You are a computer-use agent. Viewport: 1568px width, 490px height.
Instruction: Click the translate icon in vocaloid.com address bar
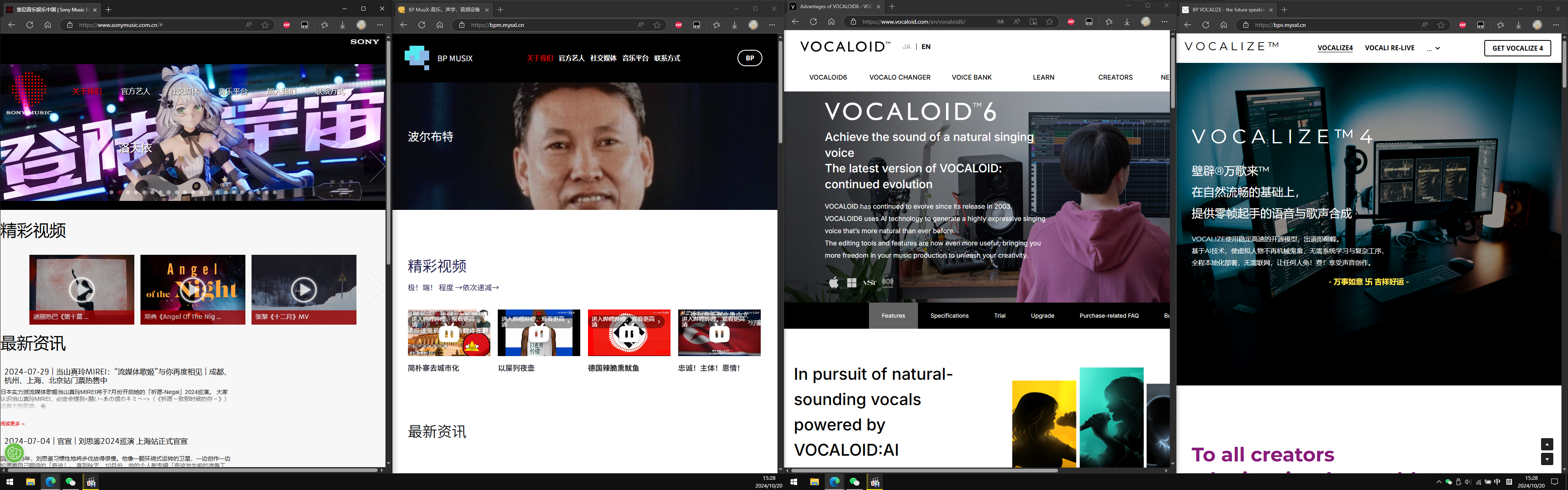point(1000,22)
